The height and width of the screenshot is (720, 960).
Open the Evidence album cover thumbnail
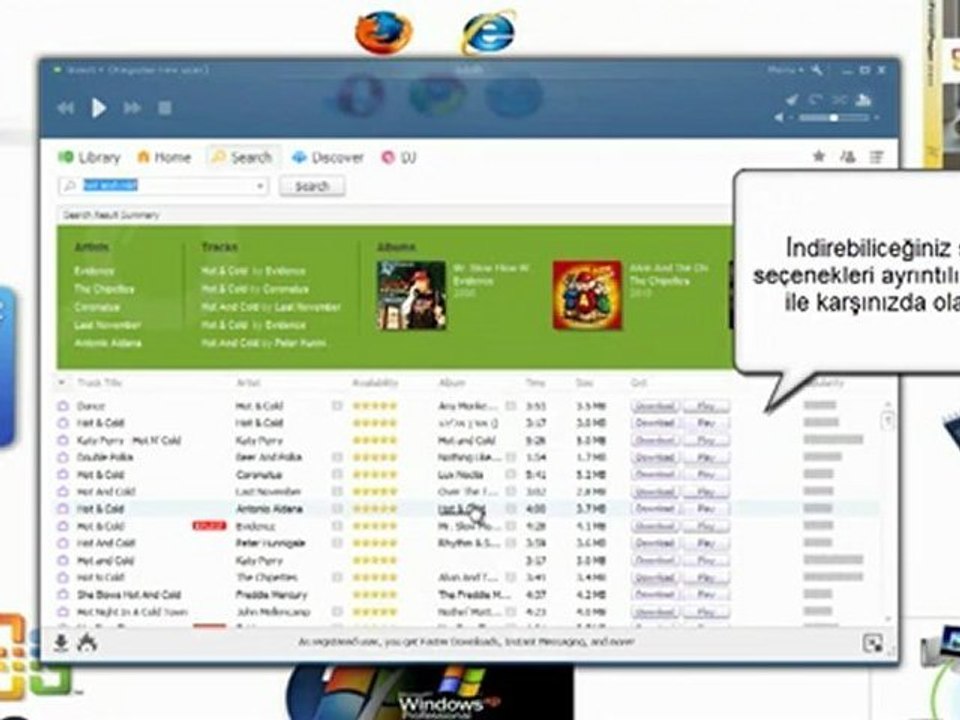click(411, 295)
